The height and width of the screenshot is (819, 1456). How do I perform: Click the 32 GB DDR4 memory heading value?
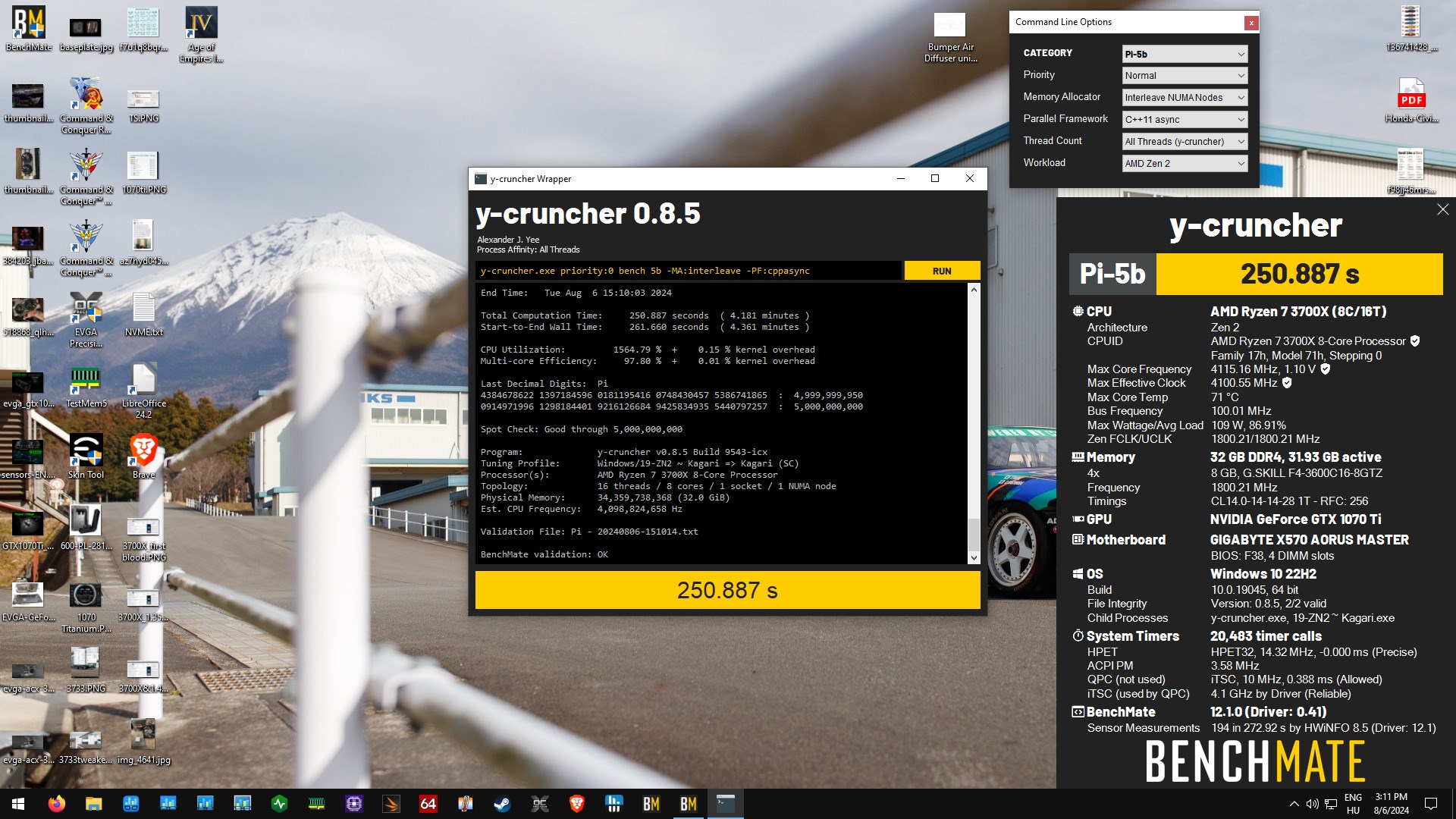pos(1295,457)
